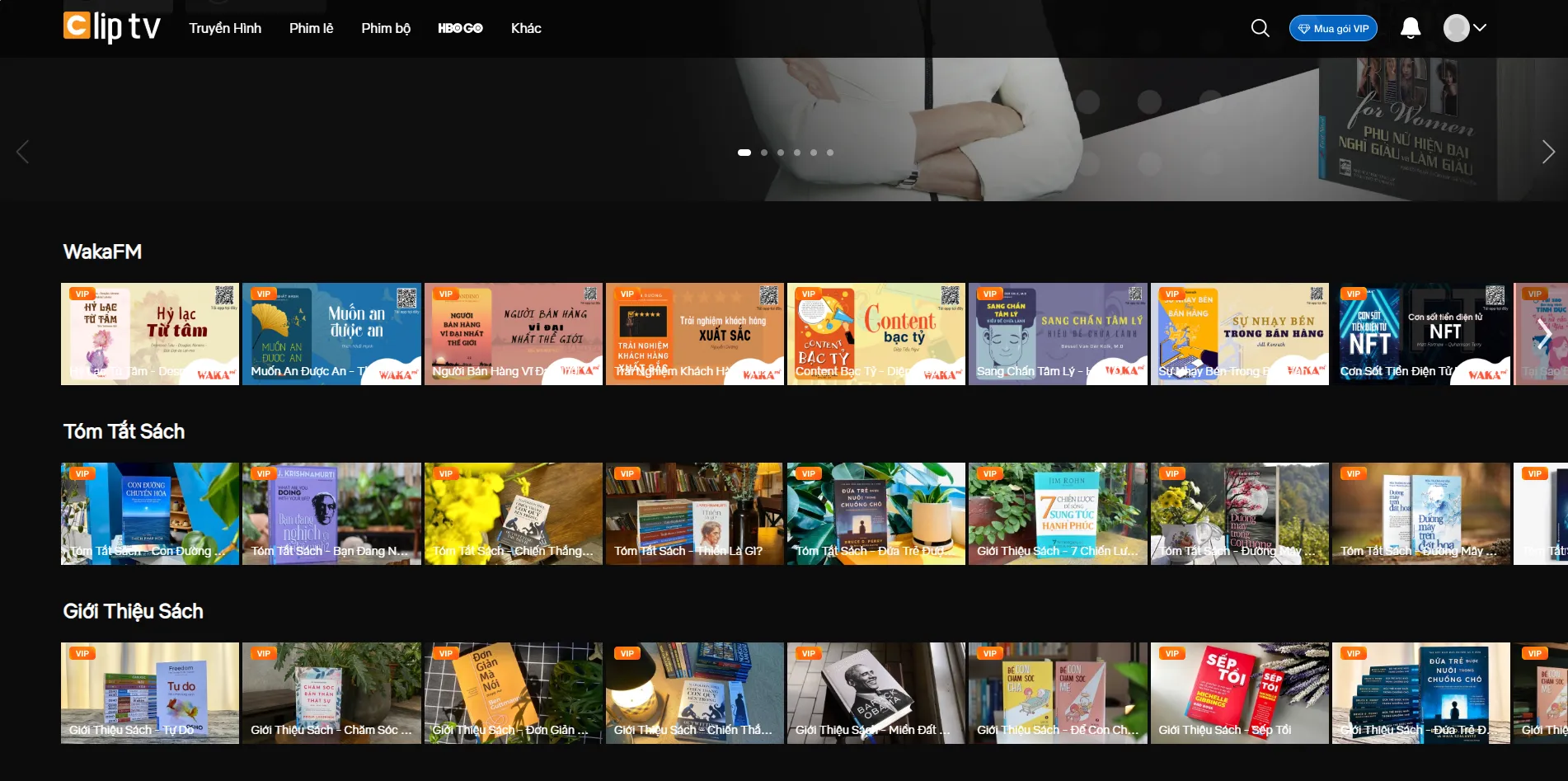This screenshot has width=1568, height=781.
Task: Open the Giới Thiệu Sách section heading
Action: click(133, 611)
